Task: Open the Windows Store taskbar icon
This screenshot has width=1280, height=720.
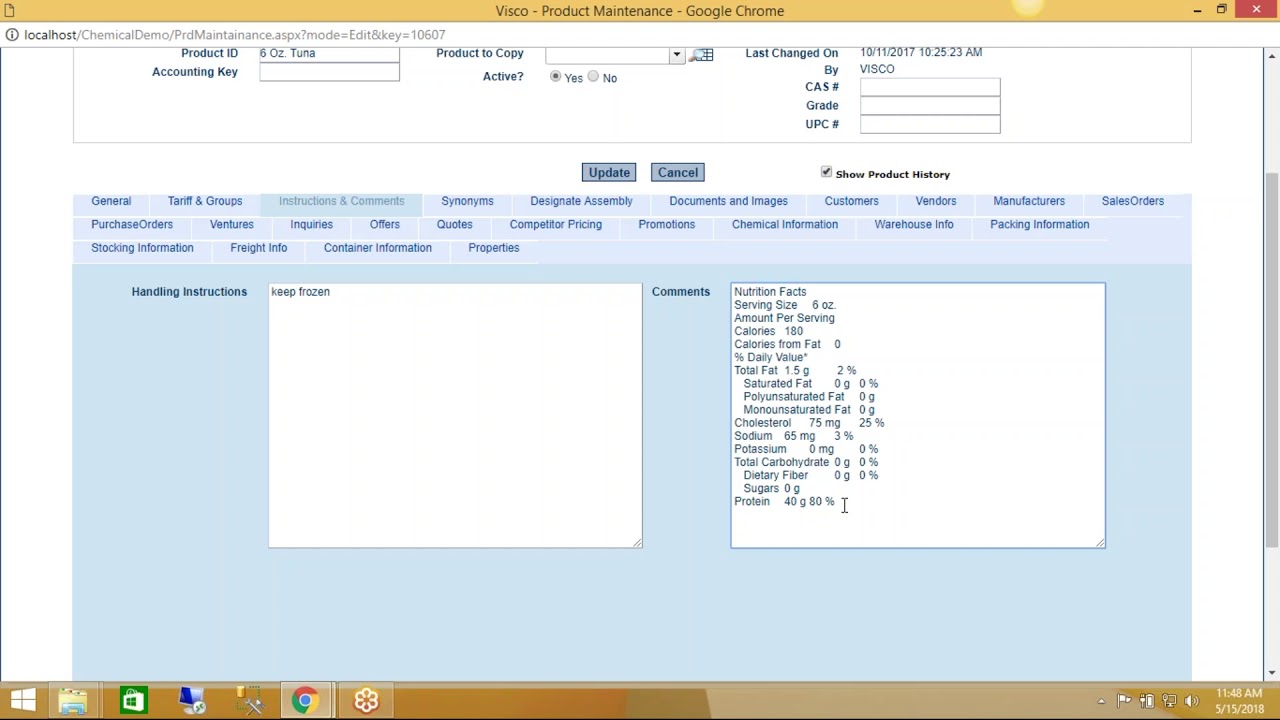Action: (x=132, y=701)
